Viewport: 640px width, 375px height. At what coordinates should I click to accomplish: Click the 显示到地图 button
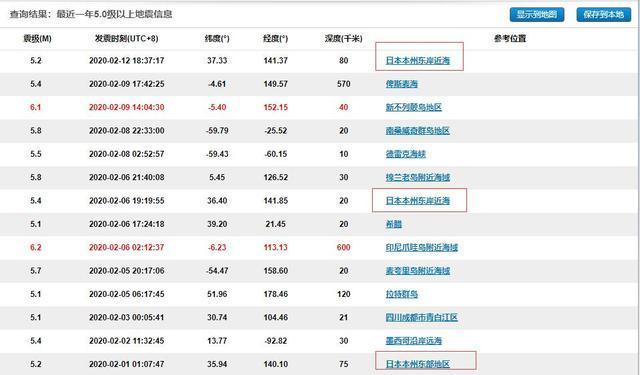[537, 15]
